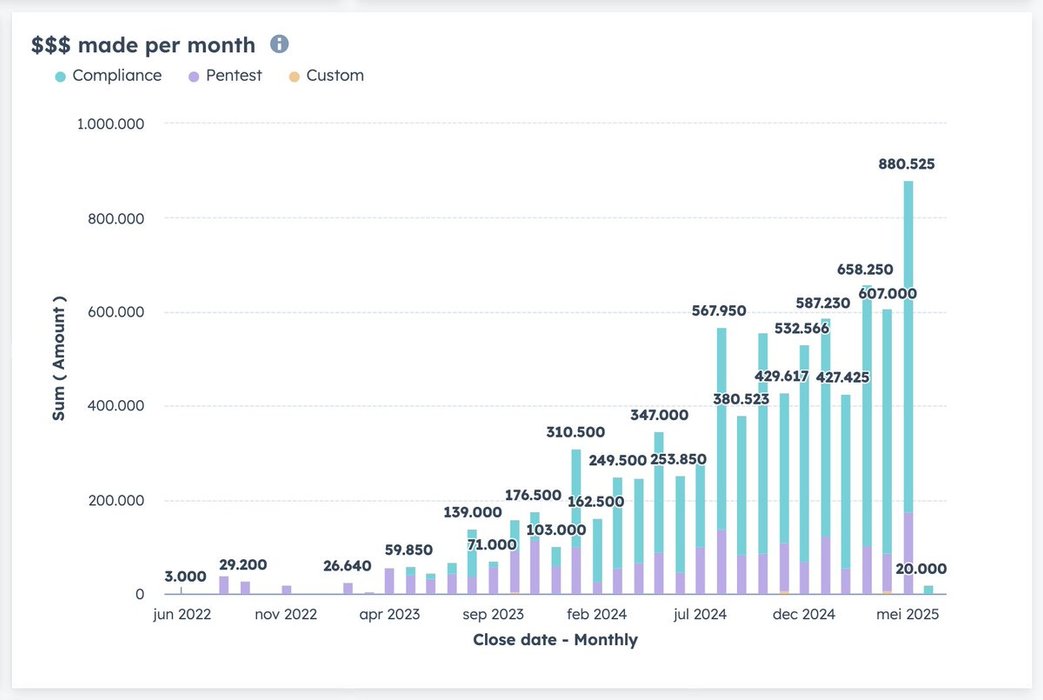Image resolution: width=1043 pixels, height=700 pixels.
Task: Click the 567.950 bar value label
Action: [x=718, y=311]
